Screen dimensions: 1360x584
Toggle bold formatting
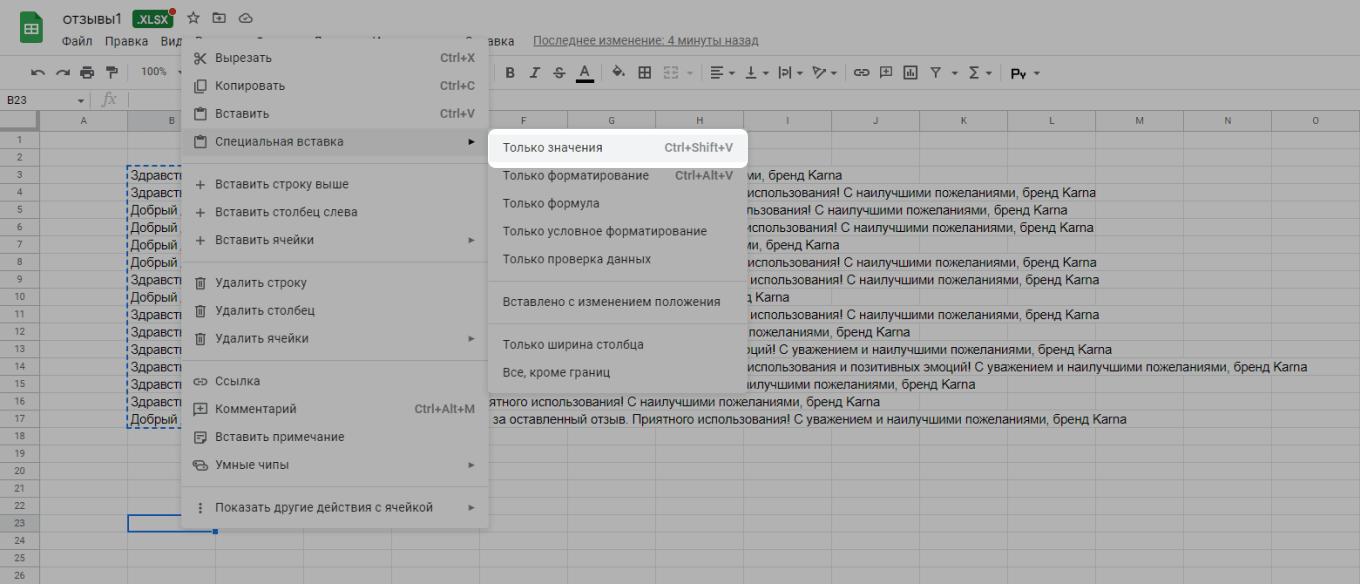click(510, 72)
